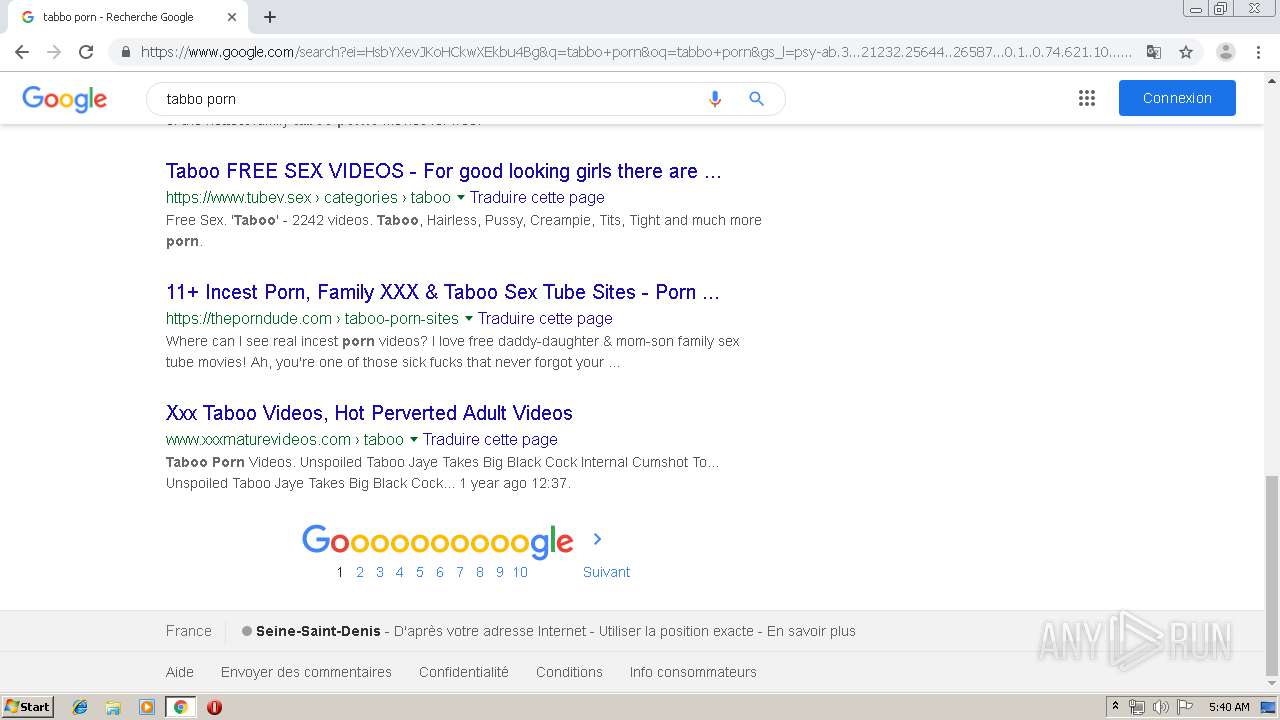Click the padlock site info icon
Image resolution: width=1280 pixels, height=720 pixels.
click(x=125, y=52)
